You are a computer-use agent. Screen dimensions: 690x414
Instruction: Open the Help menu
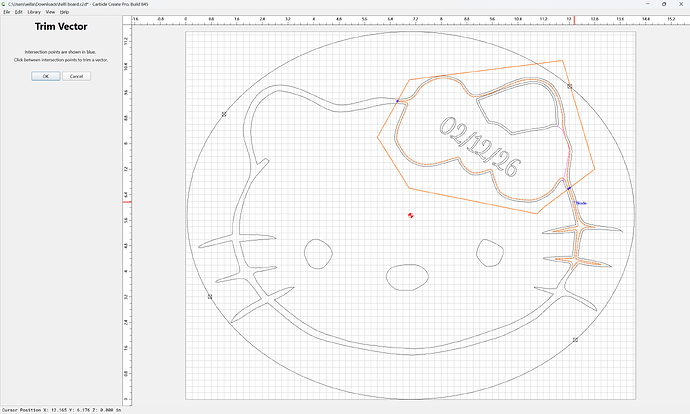pos(64,12)
